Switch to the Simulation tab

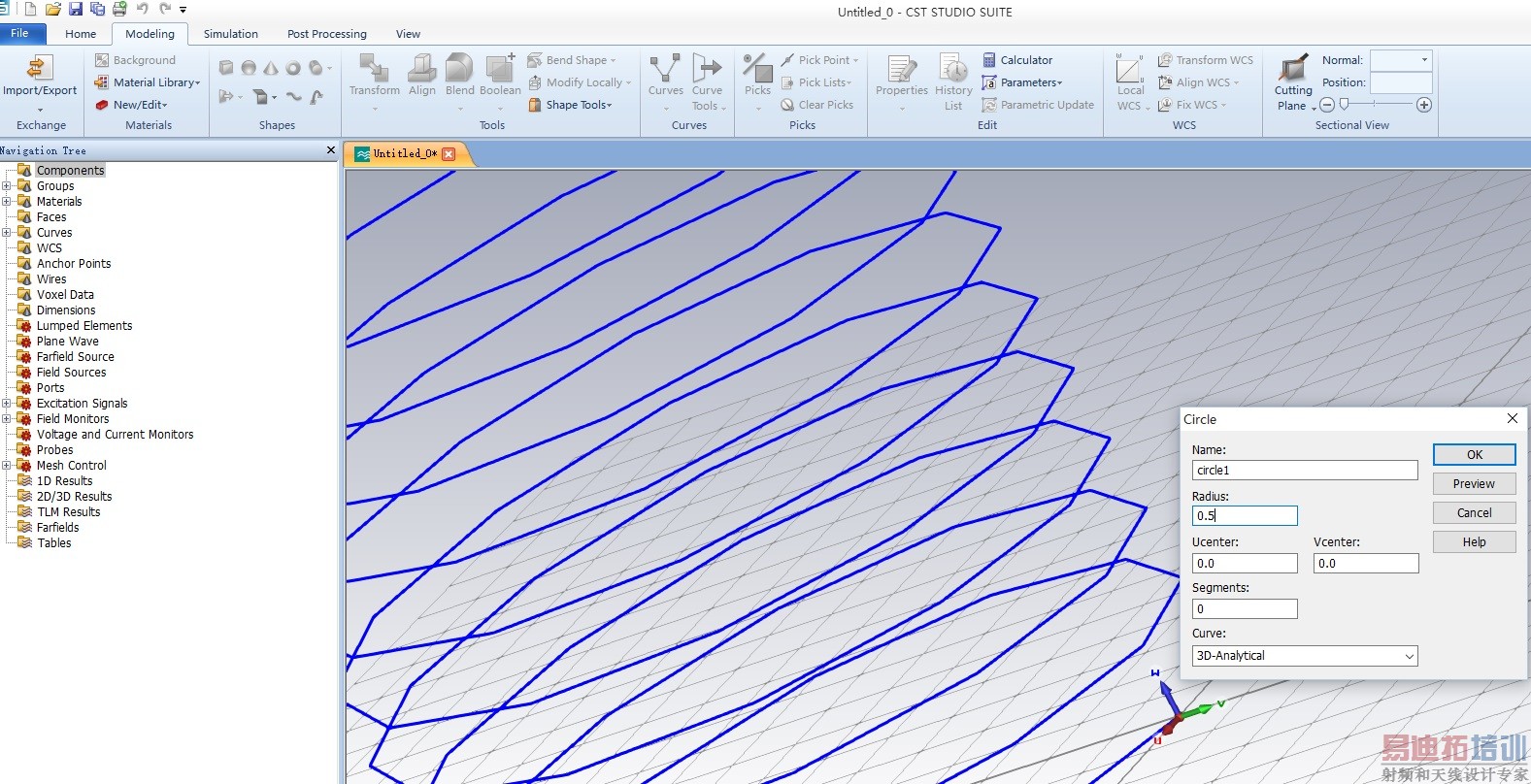point(231,34)
